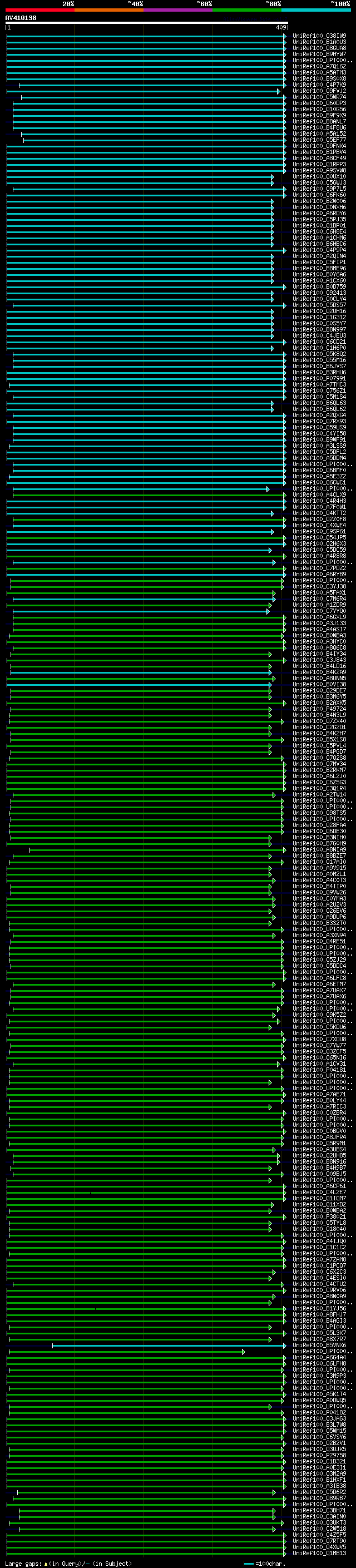This screenshot has height=1568, width=356.
Task: Select hit label UniRef100_Q54JP5
Action: [319, 537]
